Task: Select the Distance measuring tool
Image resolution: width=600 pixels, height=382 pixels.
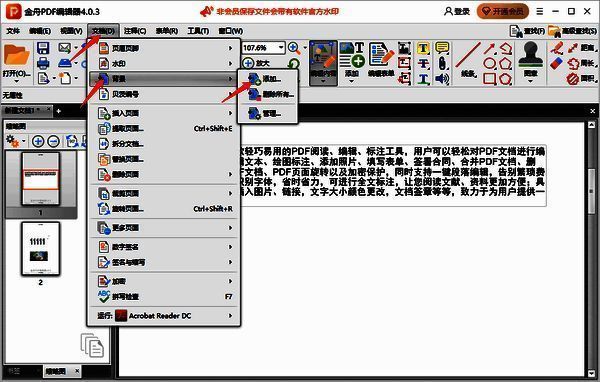Action: 581,48
